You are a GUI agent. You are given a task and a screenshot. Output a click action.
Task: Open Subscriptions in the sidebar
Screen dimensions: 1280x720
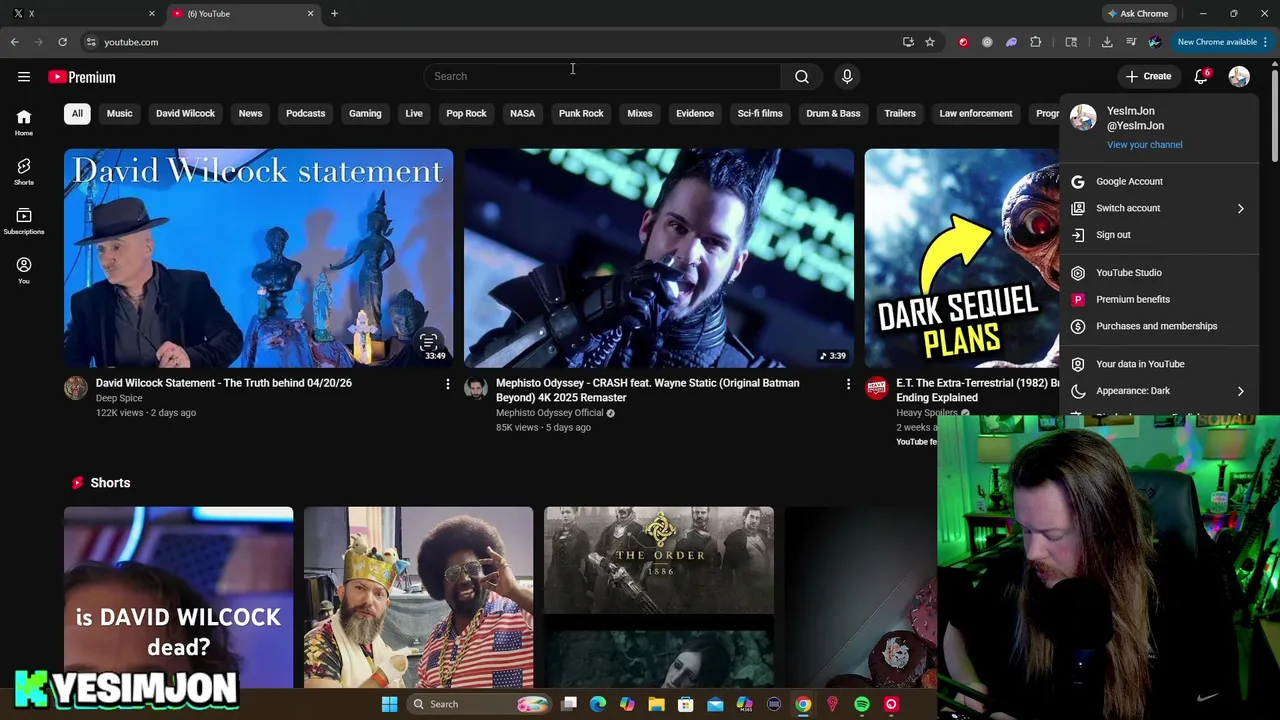click(24, 221)
